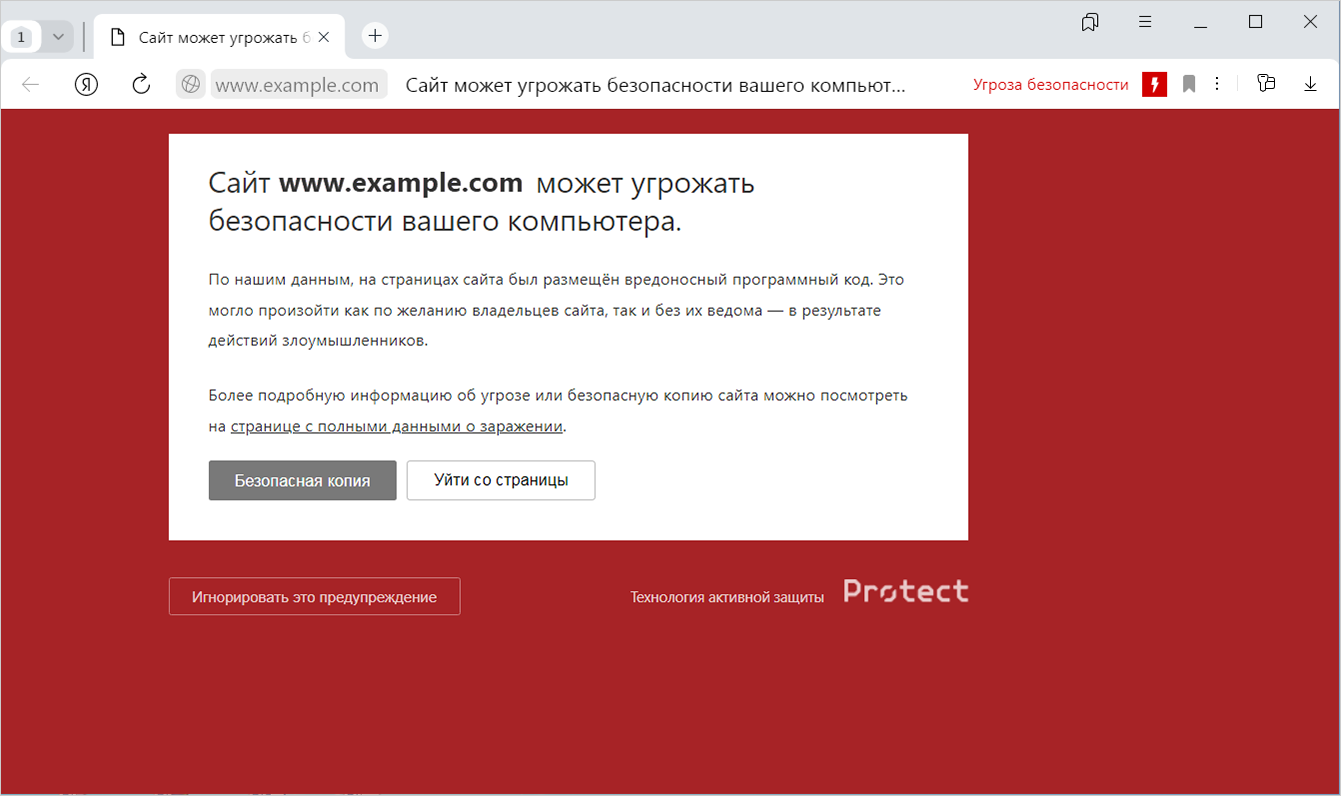Open the extensions panel icon

tap(1266, 84)
